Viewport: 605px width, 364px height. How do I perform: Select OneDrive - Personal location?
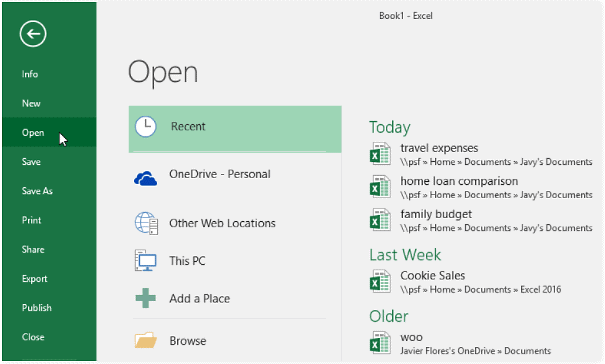pyautogui.click(x=220, y=174)
